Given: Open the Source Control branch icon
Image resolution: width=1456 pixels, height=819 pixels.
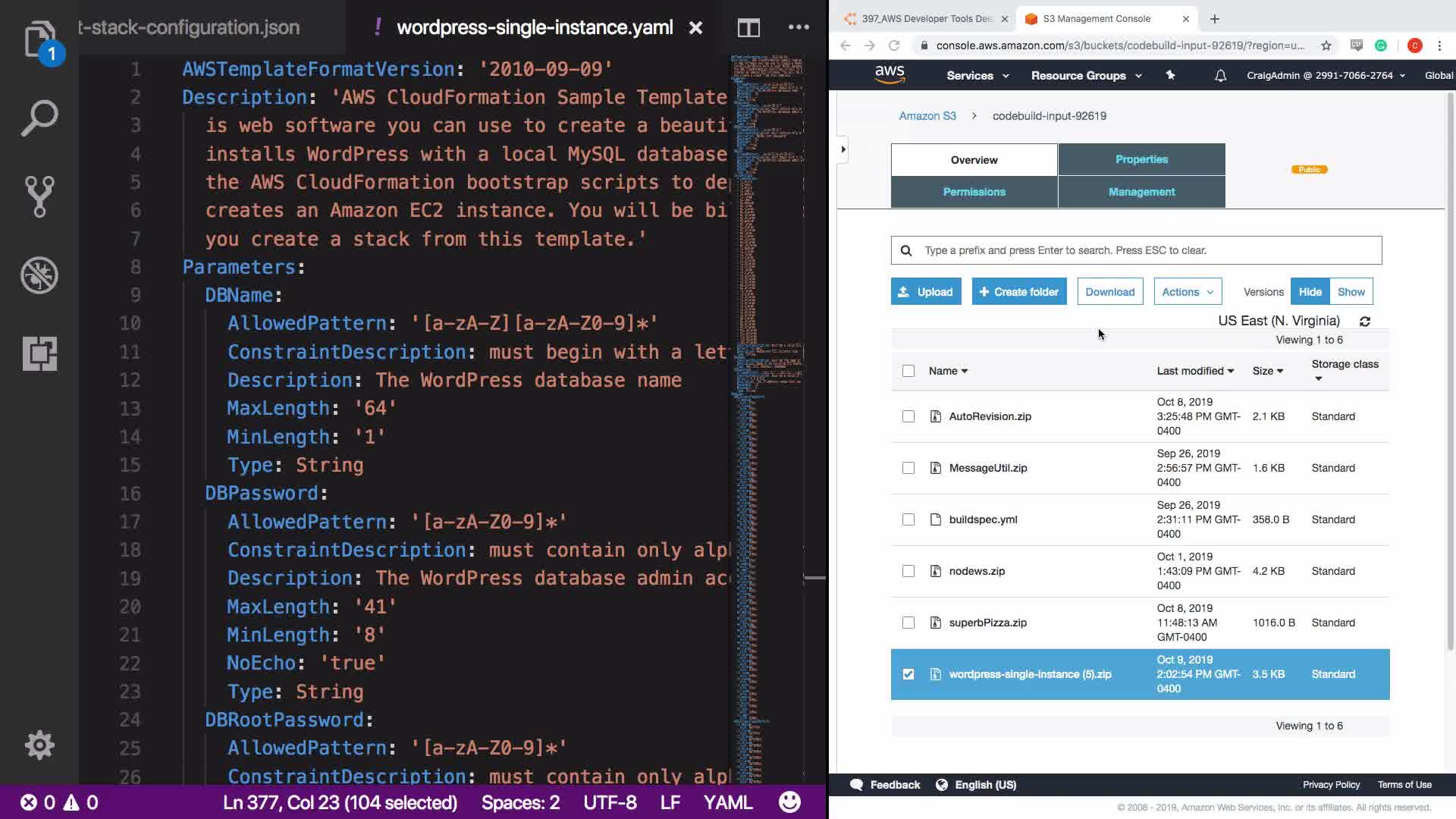Looking at the screenshot, I should tap(39, 196).
